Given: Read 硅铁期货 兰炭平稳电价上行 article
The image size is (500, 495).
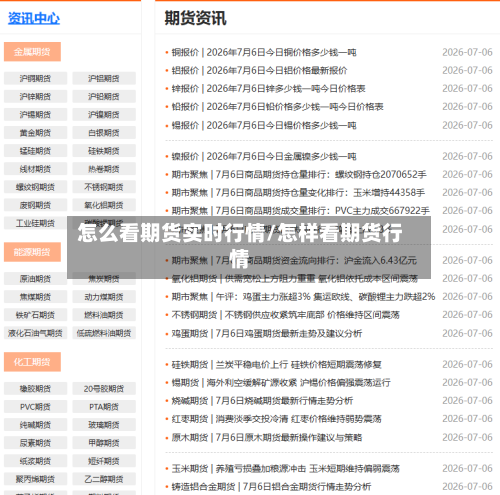Looking at the screenshot, I should coord(277,364).
